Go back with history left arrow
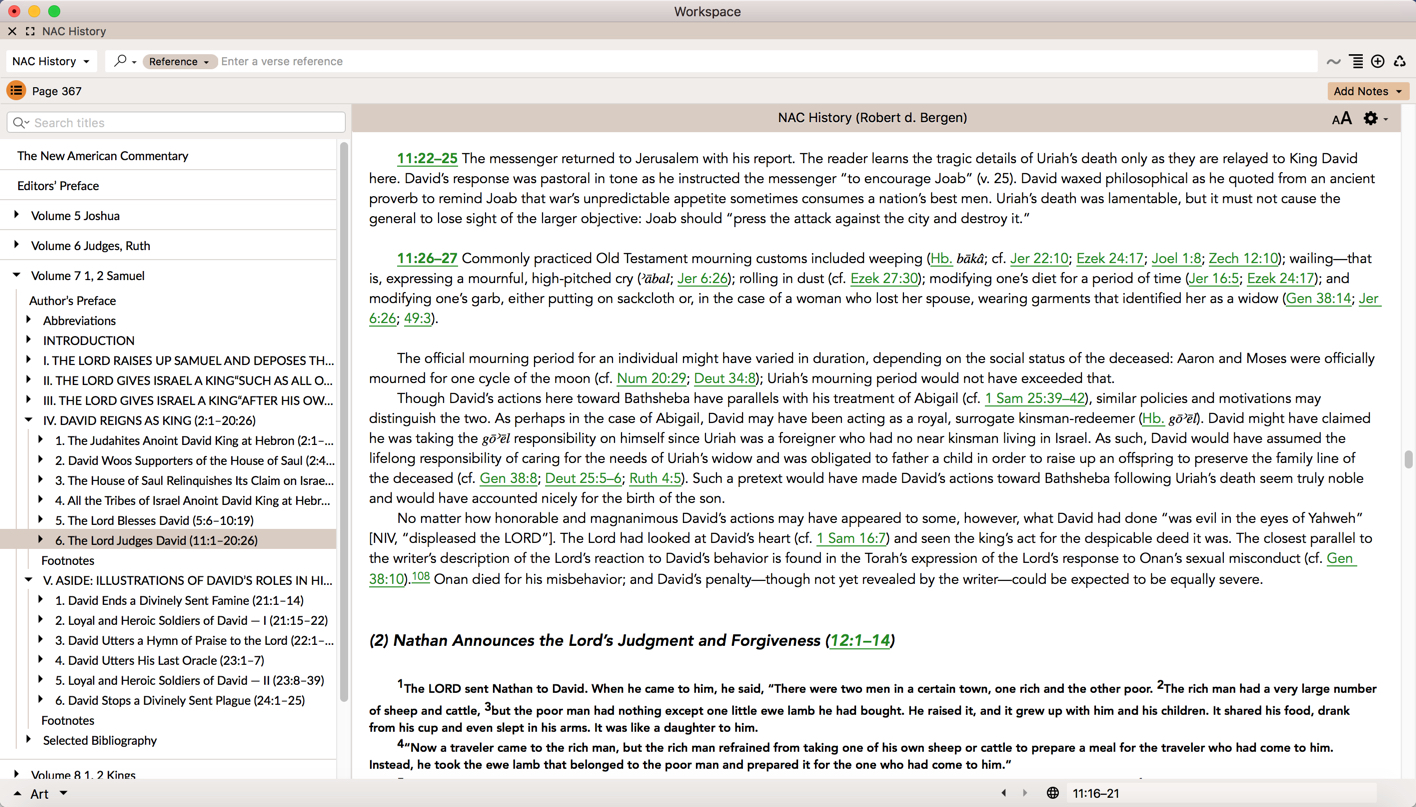Image resolution: width=1416 pixels, height=807 pixels. [x=1004, y=794]
